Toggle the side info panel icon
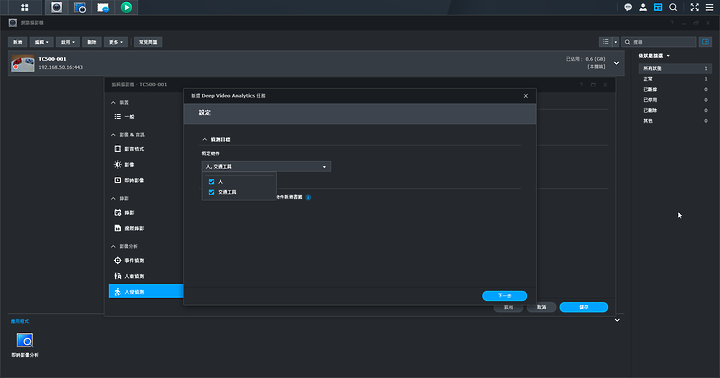 (705, 42)
